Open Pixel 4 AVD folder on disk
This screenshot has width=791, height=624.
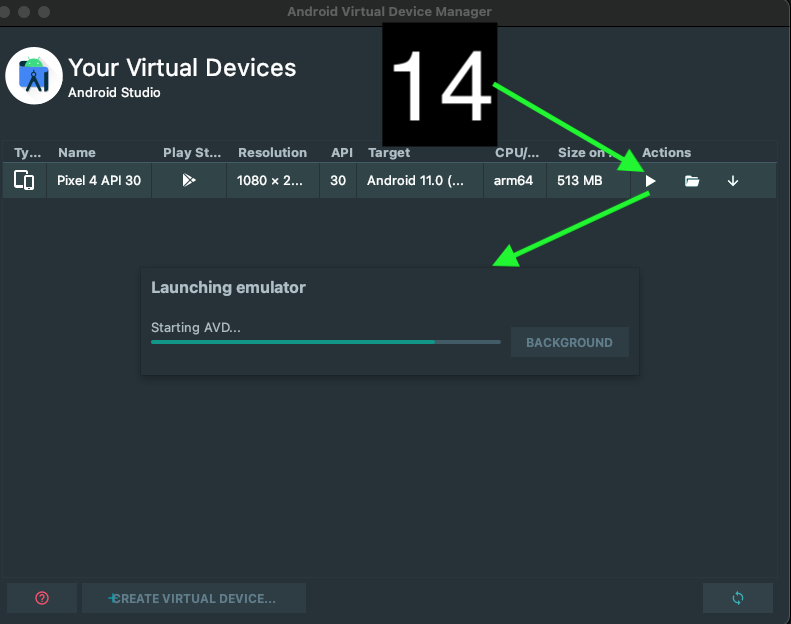pyautogui.click(x=691, y=181)
